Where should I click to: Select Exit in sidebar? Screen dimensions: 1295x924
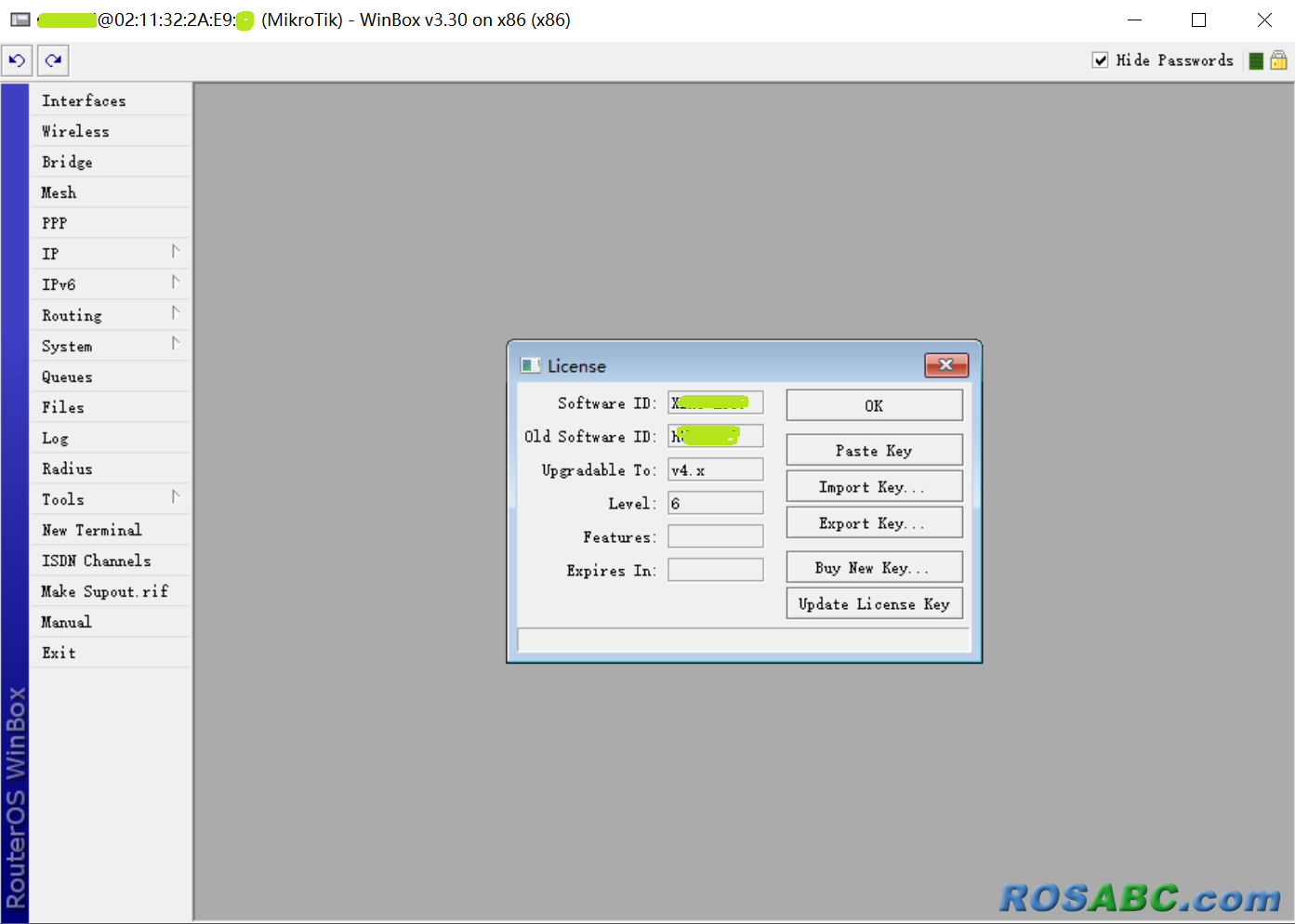coord(110,653)
